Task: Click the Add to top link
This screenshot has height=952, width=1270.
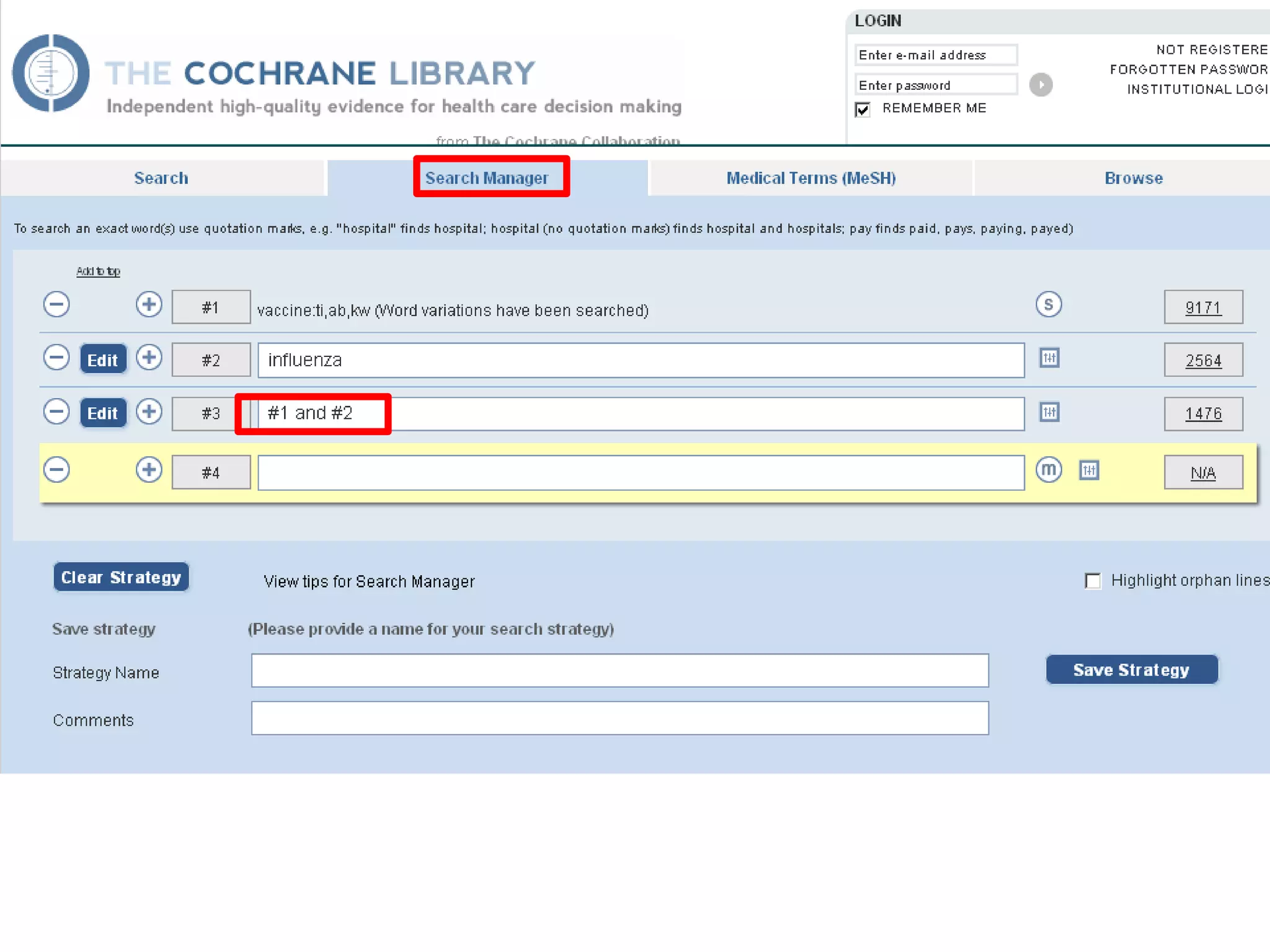Action: point(98,271)
